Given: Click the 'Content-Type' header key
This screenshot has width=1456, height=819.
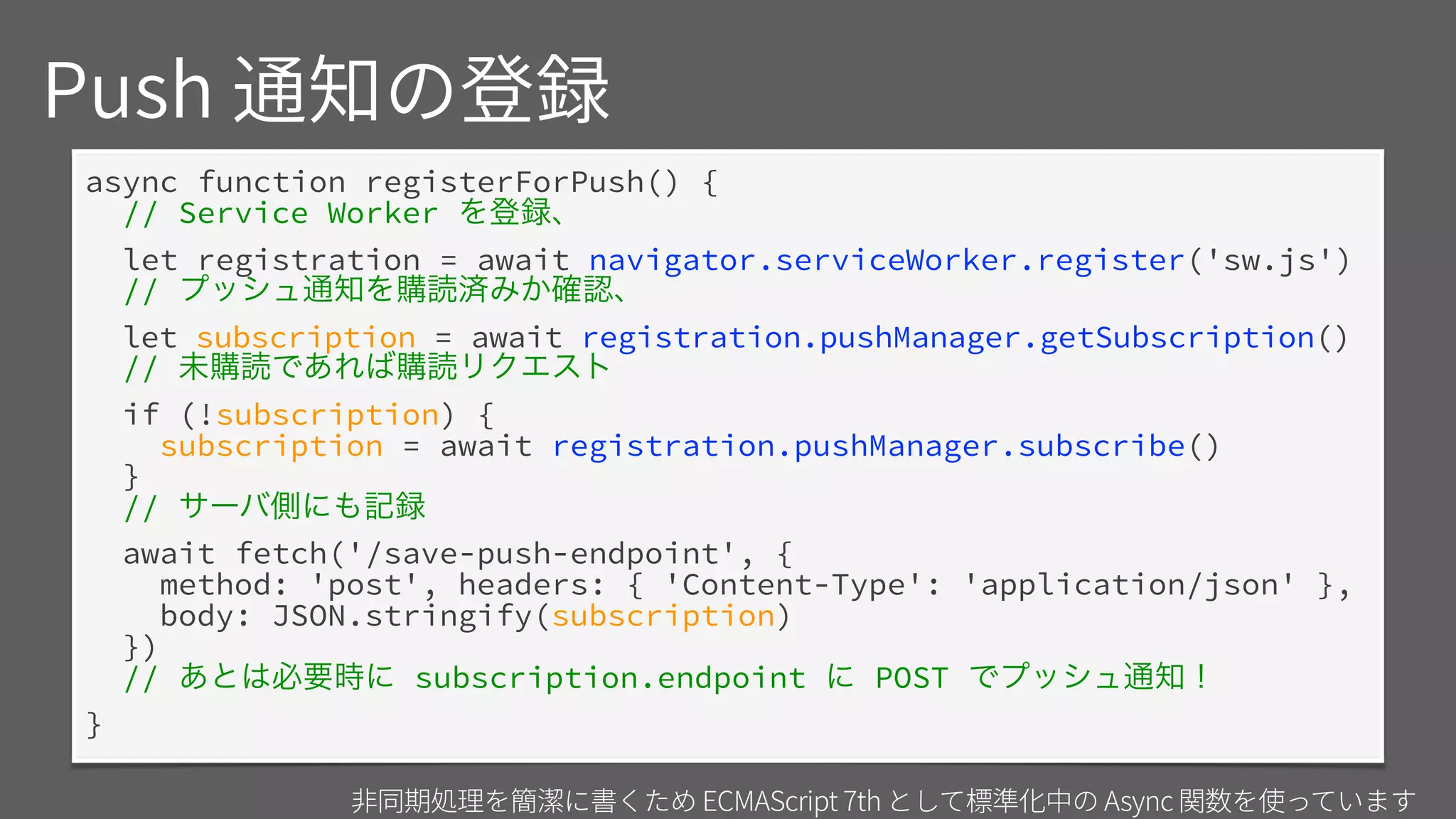Looking at the screenshot, I should tap(794, 585).
